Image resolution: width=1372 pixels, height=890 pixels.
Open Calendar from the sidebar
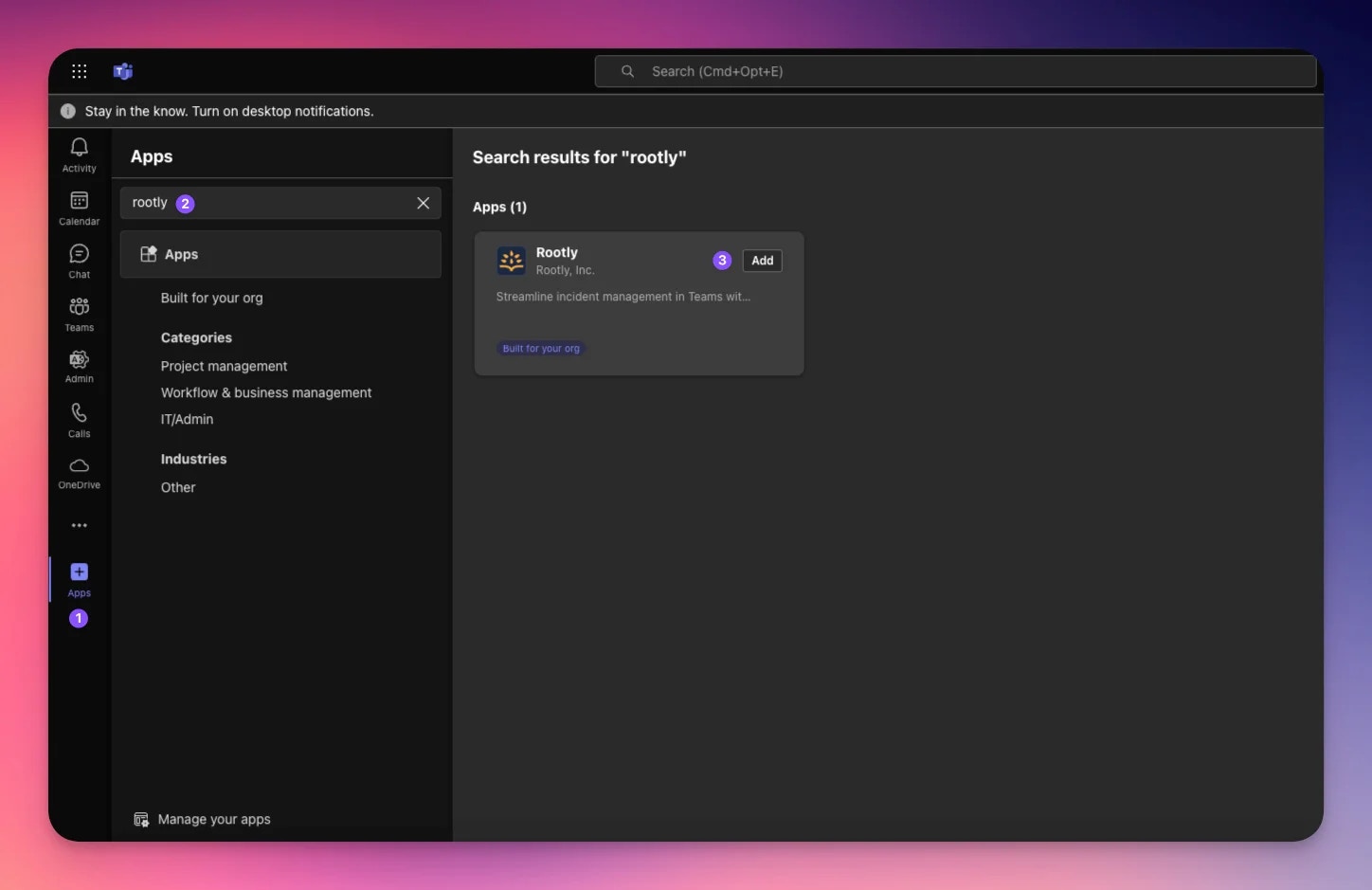[80, 209]
